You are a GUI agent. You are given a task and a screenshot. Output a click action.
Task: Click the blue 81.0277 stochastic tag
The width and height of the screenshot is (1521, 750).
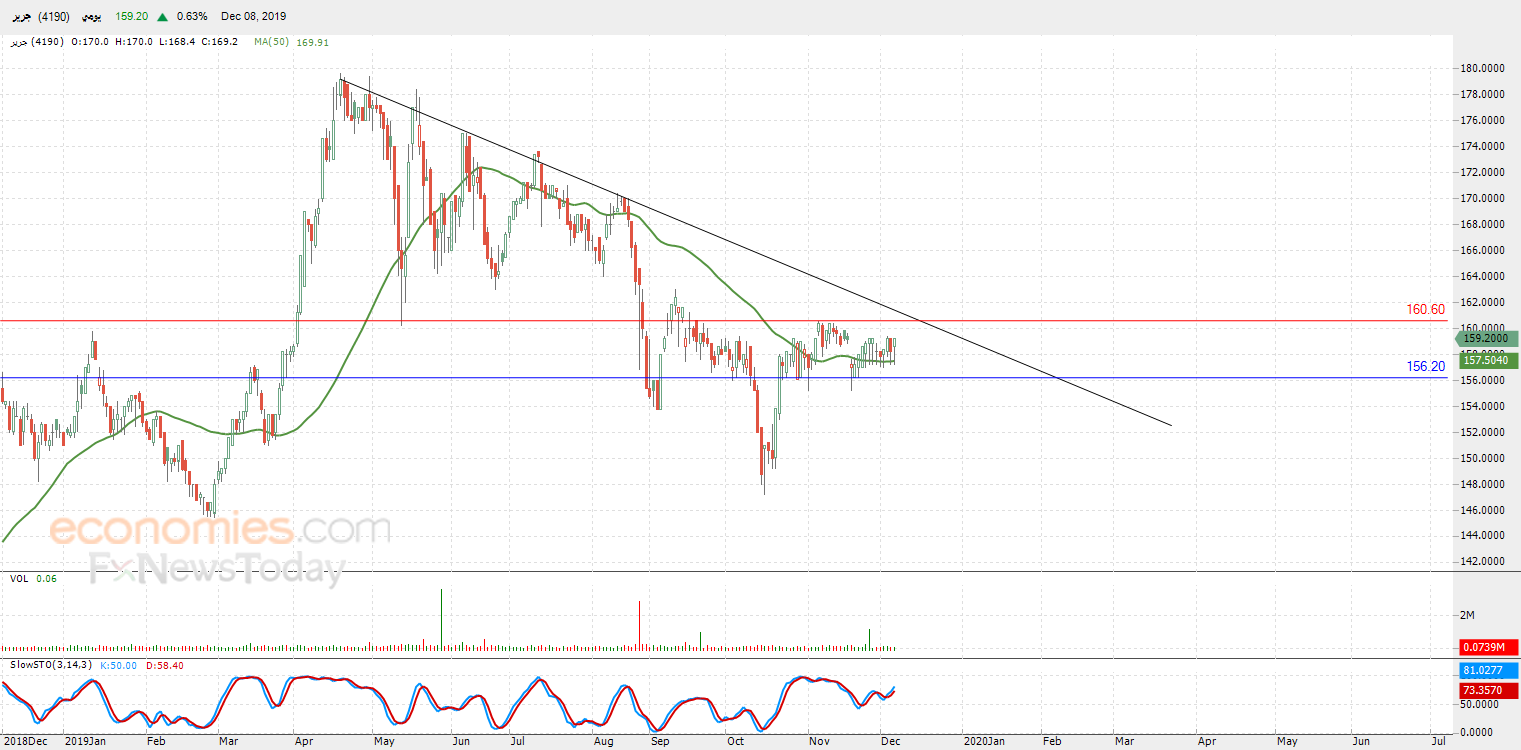(1490, 671)
